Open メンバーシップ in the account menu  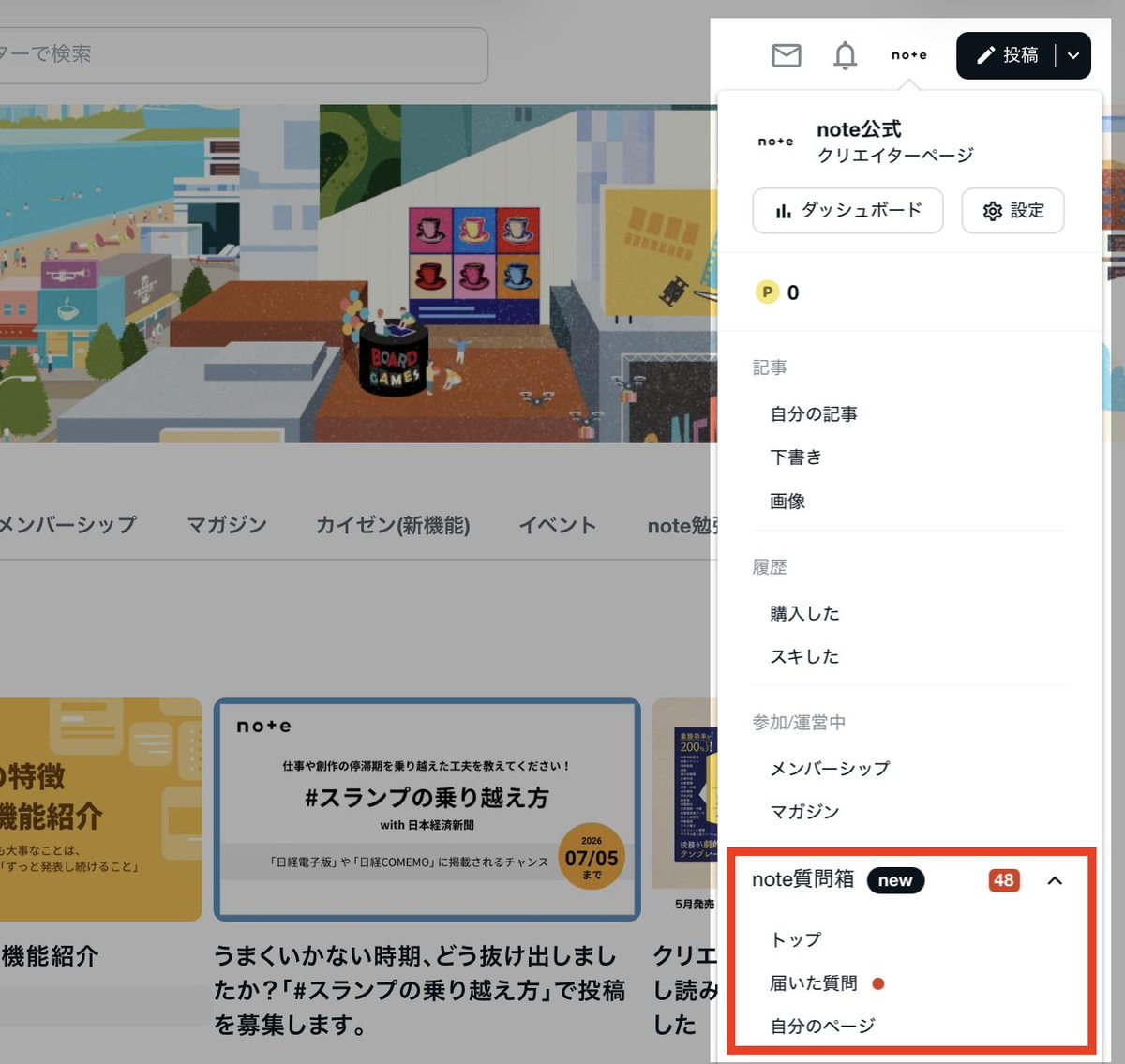click(830, 768)
